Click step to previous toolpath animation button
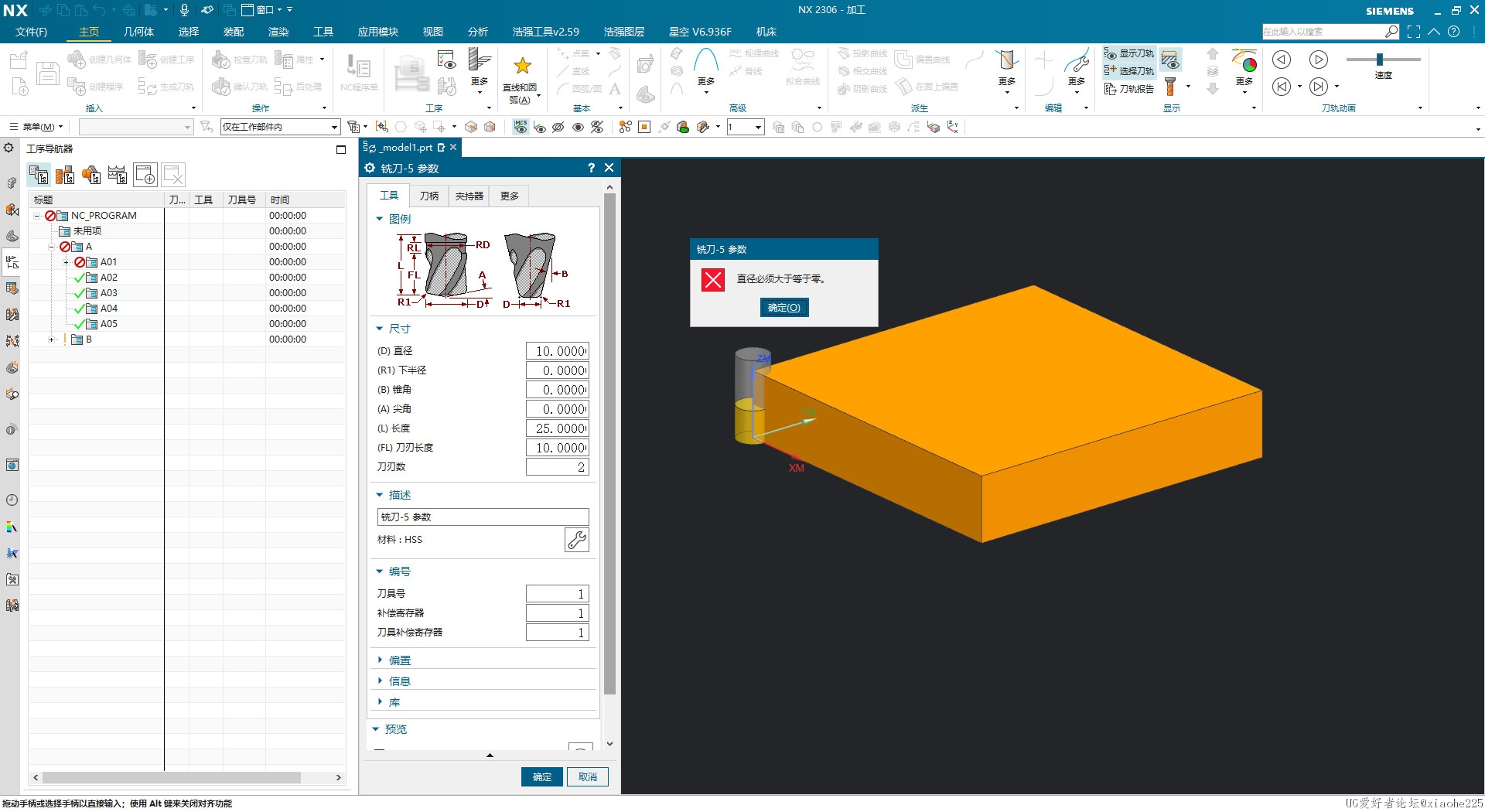1485x812 pixels. click(x=1282, y=87)
